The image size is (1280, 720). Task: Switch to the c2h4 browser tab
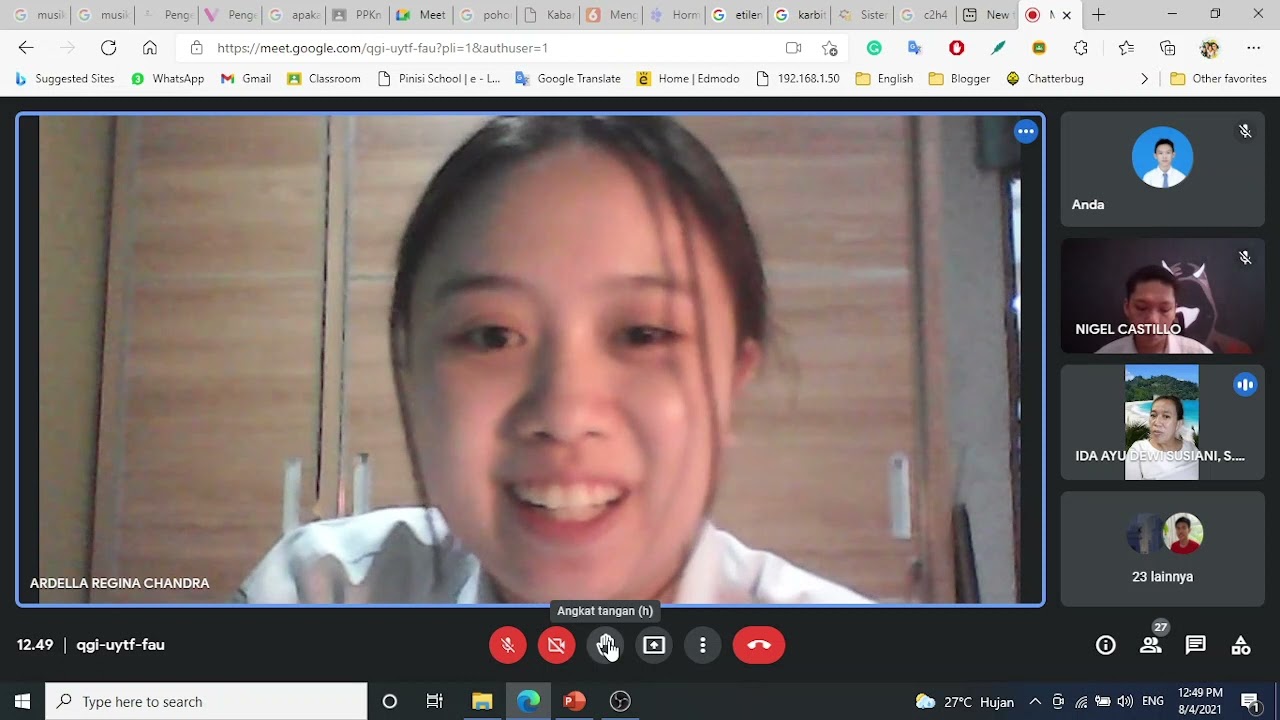pos(925,15)
